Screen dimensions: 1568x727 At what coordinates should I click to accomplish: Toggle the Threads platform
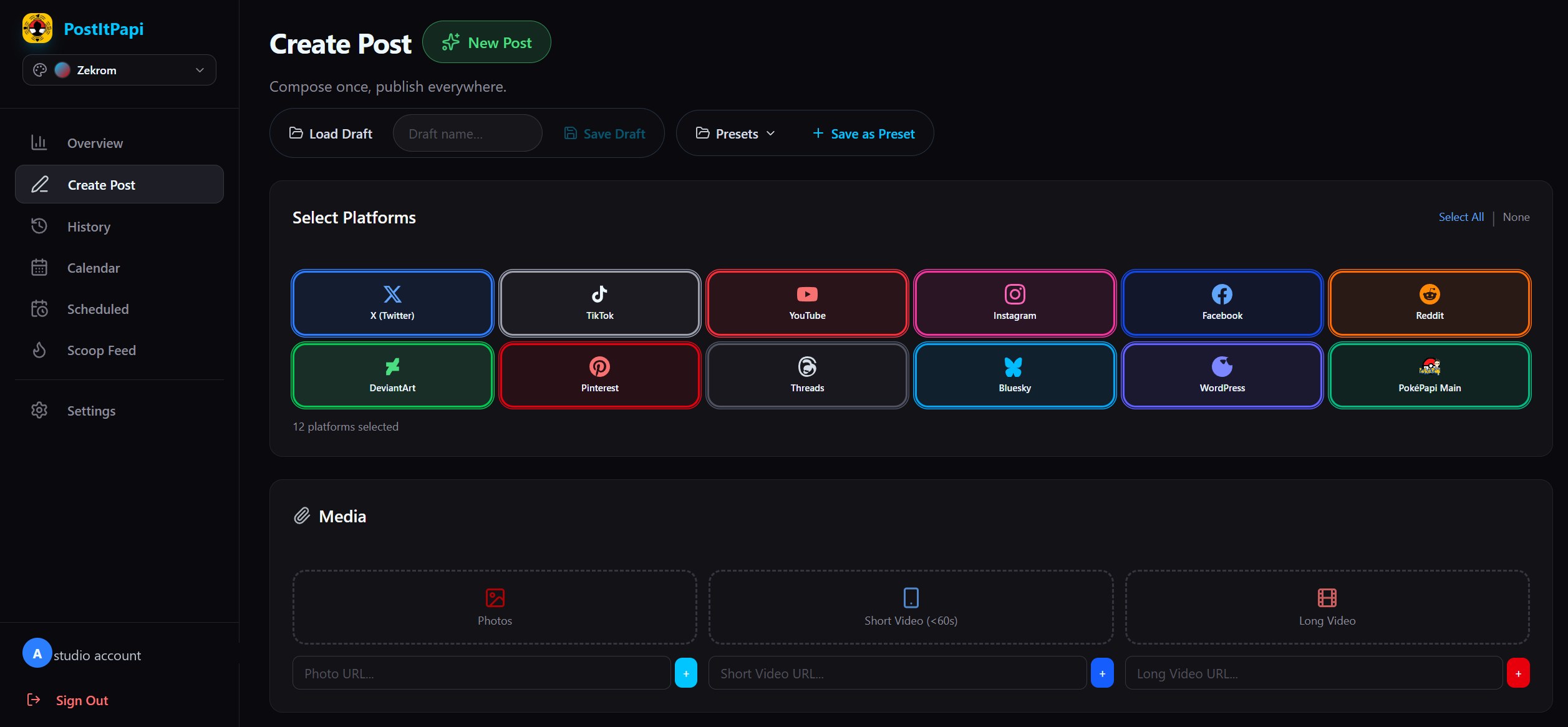807,376
